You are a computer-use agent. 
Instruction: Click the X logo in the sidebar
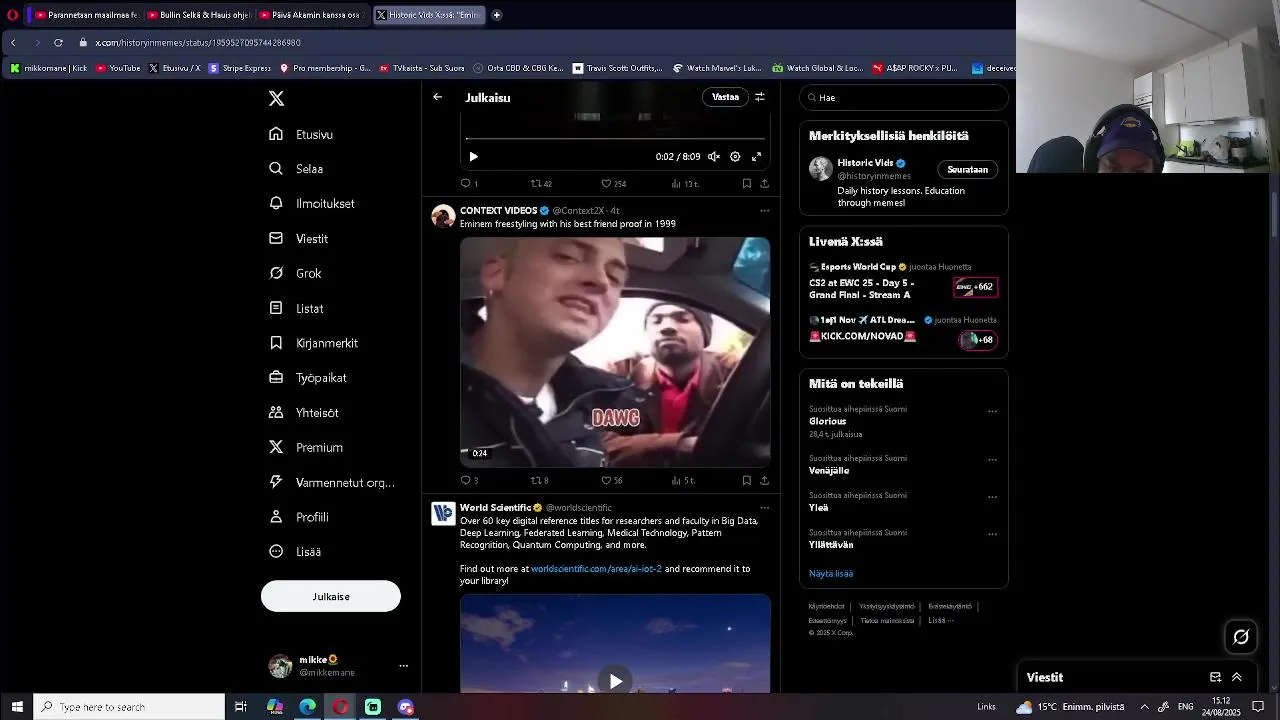(277, 98)
